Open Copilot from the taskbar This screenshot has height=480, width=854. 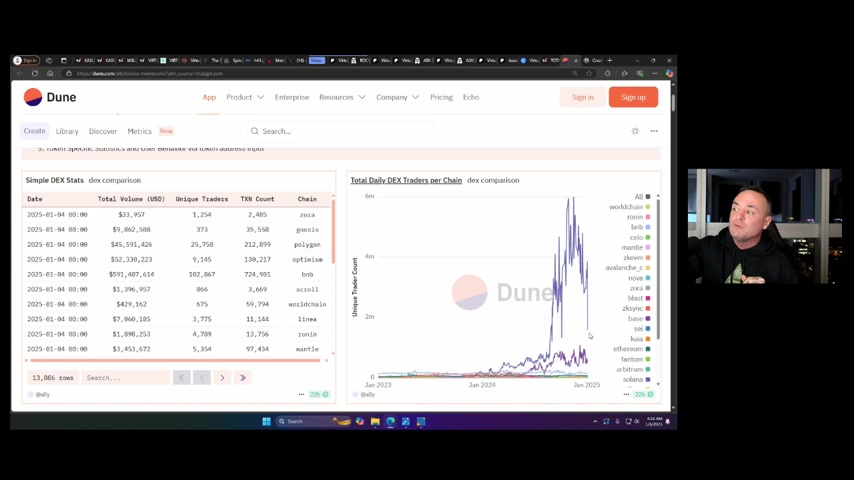(360, 421)
